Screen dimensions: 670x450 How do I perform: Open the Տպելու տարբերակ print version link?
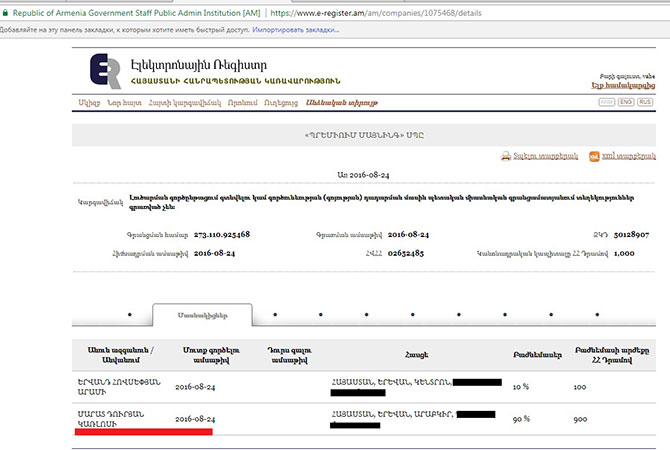tap(546, 156)
